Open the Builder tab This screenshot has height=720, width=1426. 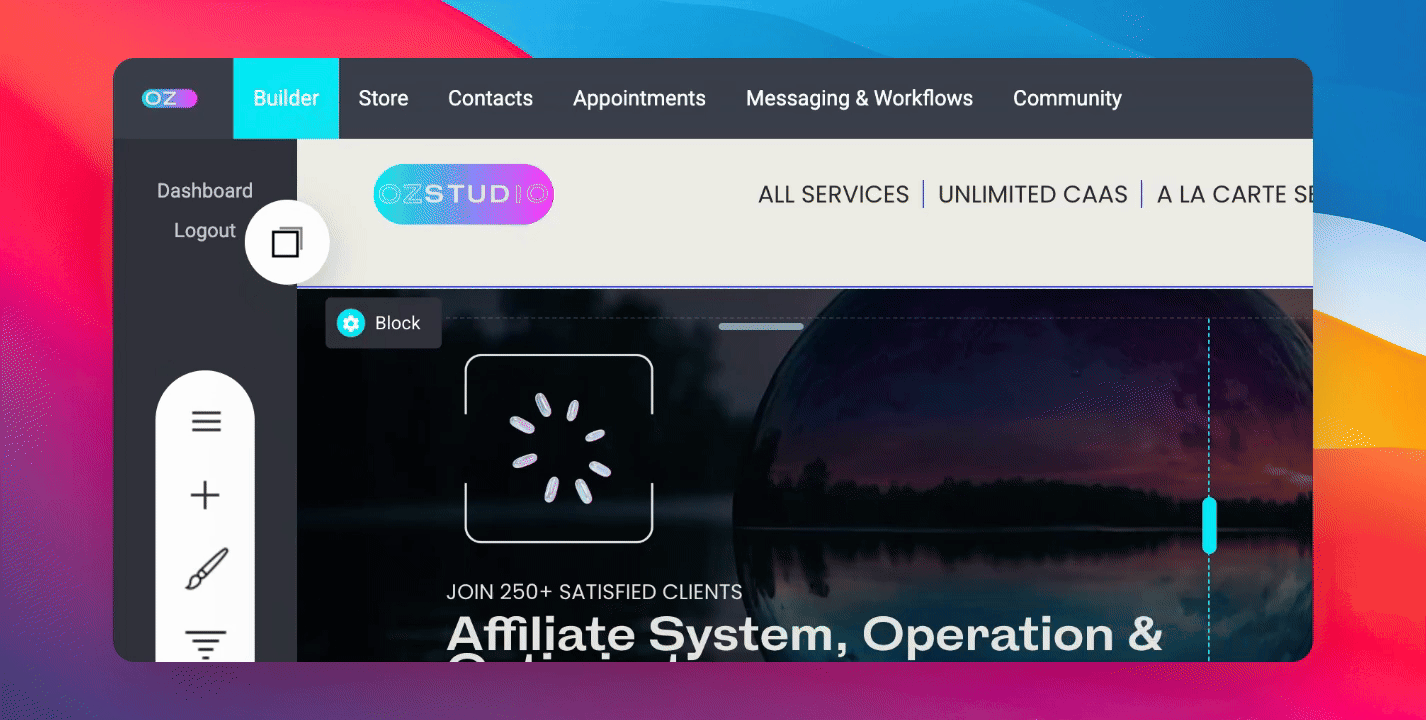[286, 98]
